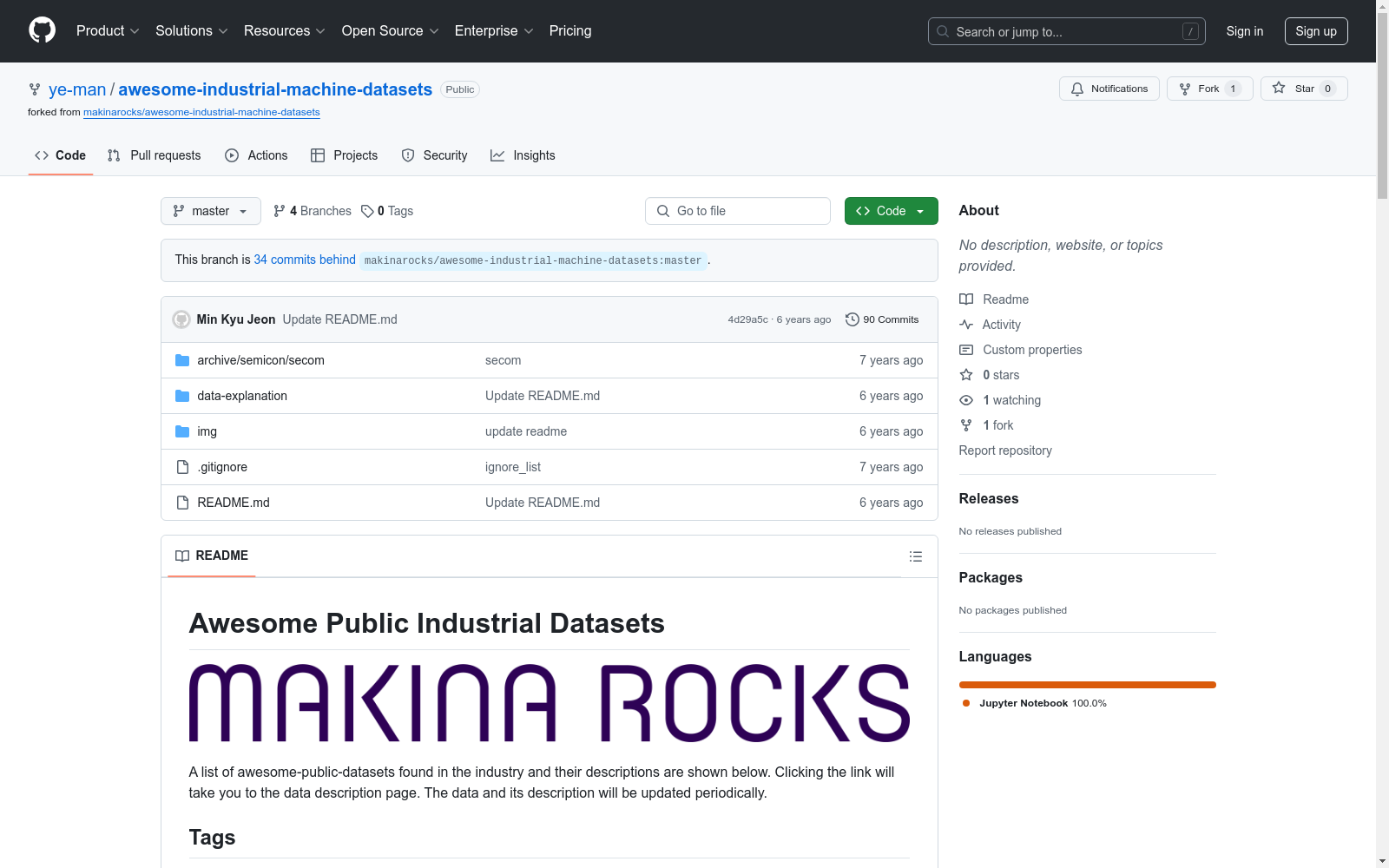Viewport: 1389px width, 868px height.
Task: Open the makinarocks upstream repository link
Action: pyautogui.click(x=201, y=112)
